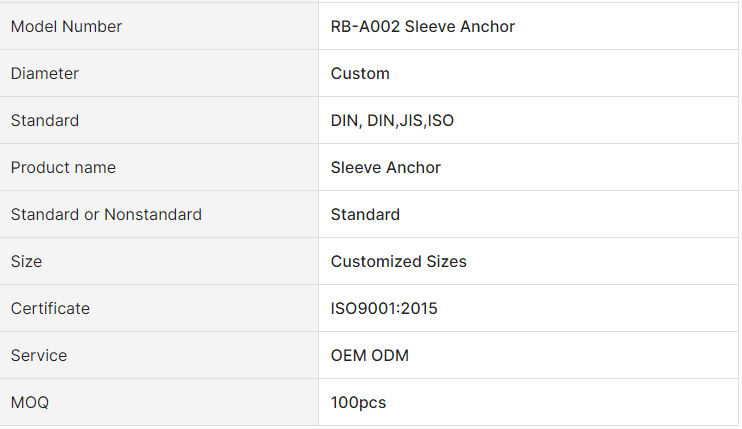Select the Customized Sizes value
Screen dimensions: 742x429
[x=398, y=262]
